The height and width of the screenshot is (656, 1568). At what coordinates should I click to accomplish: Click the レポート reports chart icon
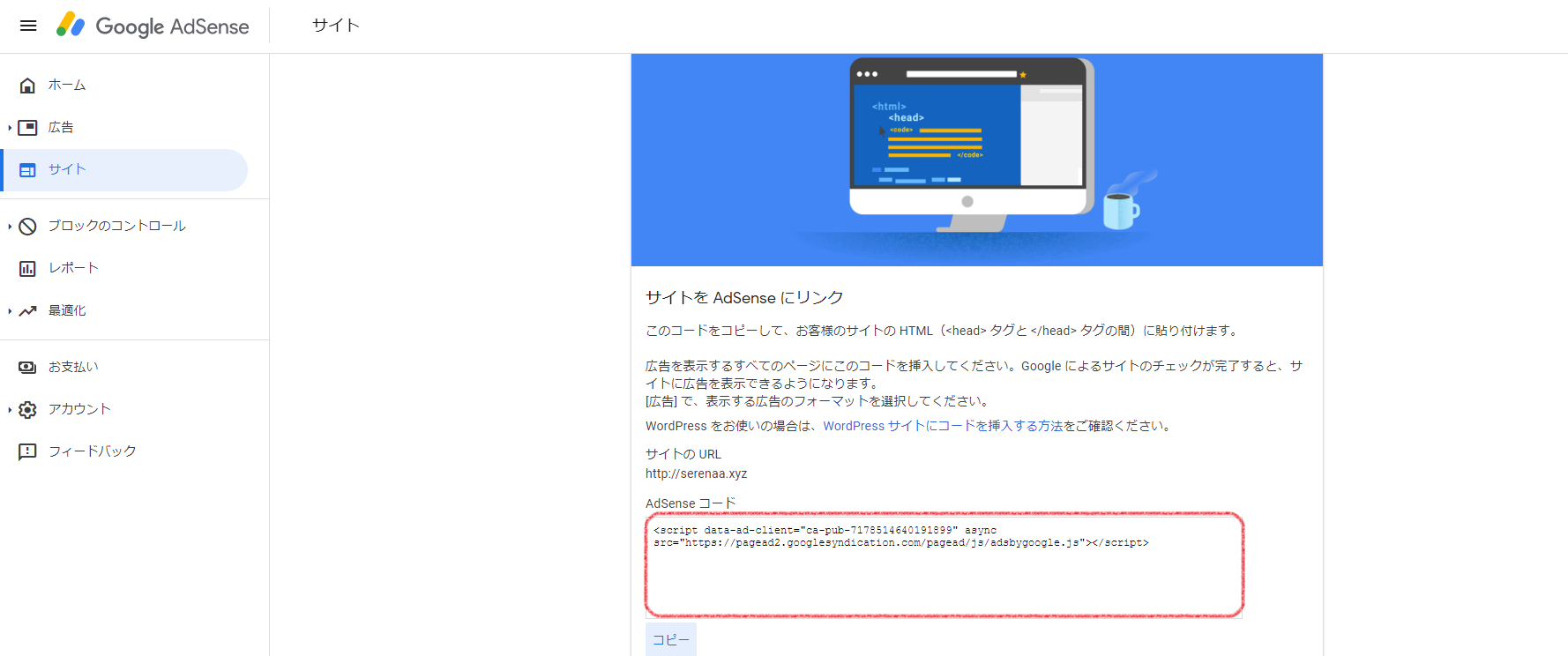(27, 269)
